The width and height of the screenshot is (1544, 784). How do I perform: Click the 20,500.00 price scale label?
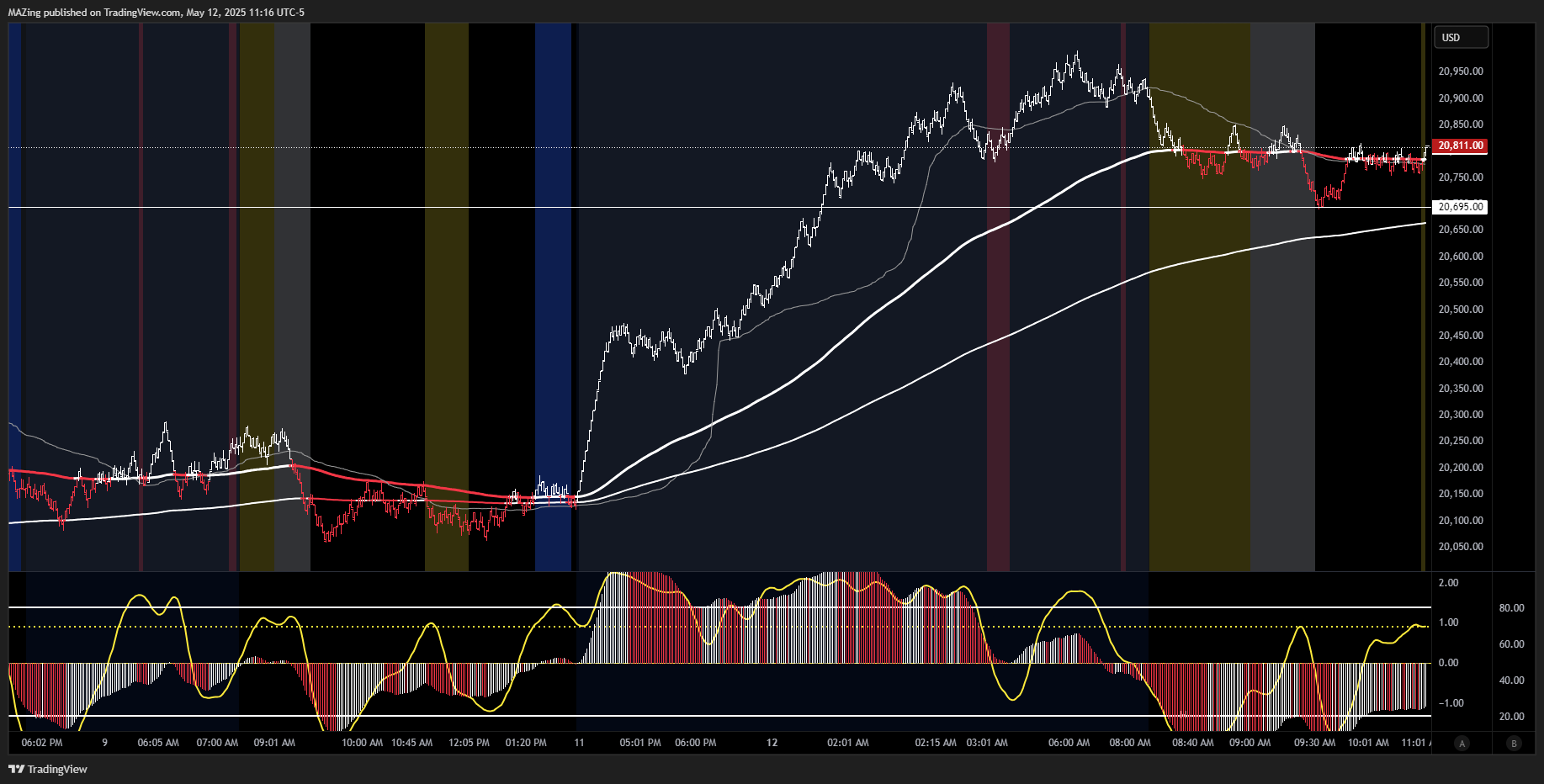(1461, 310)
